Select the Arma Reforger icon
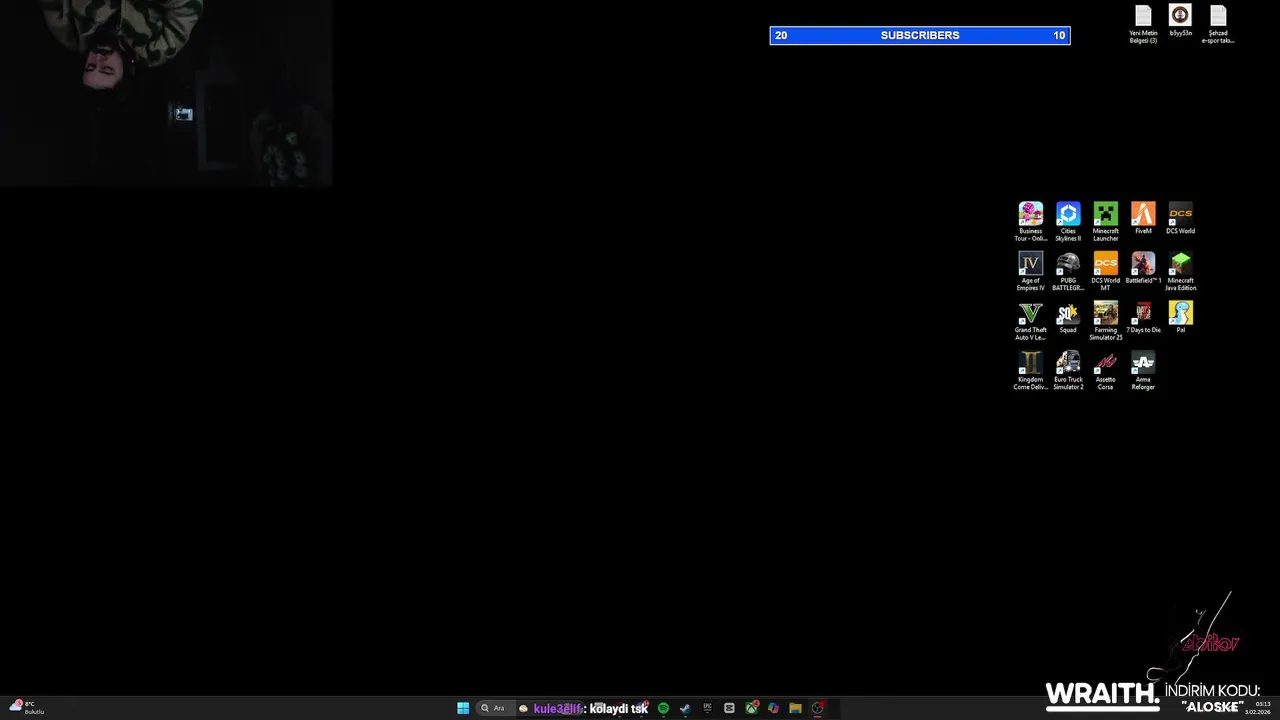Image resolution: width=1280 pixels, height=720 pixels. coord(1143,371)
